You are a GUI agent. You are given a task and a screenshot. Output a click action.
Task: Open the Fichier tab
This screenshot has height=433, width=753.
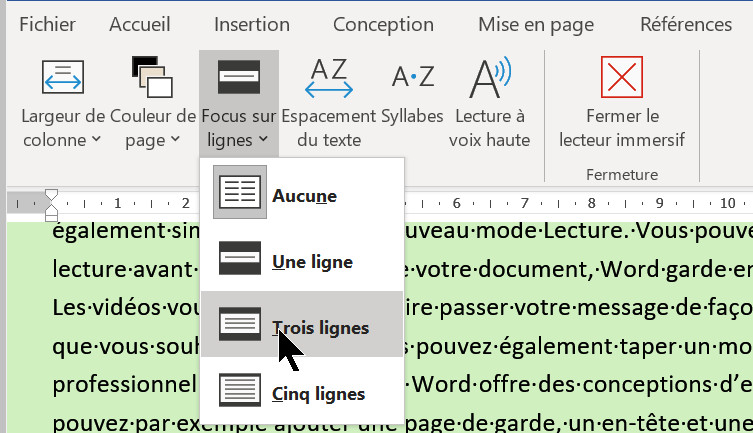[47, 24]
